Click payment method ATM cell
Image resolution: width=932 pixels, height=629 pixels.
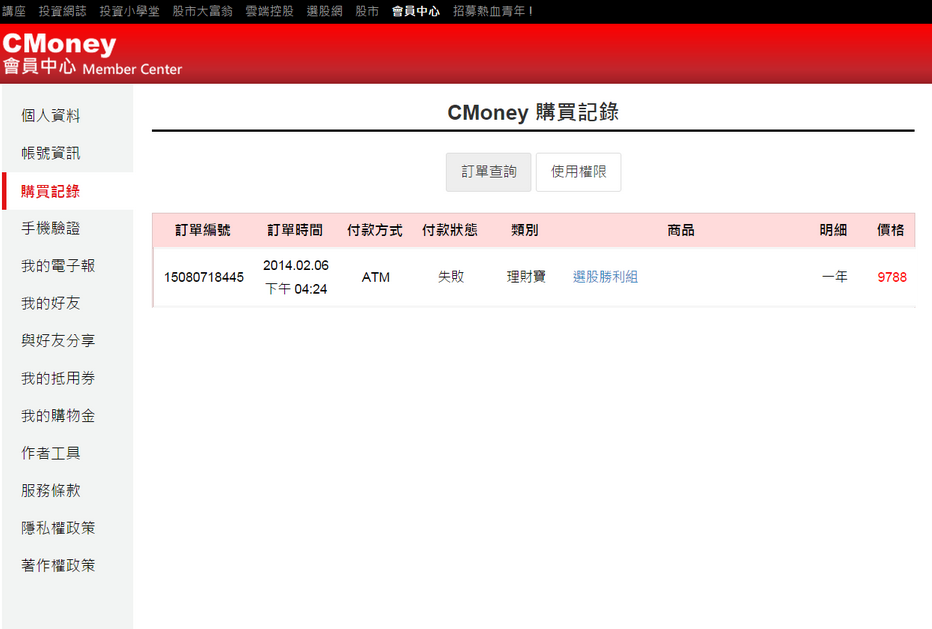tap(376, 277)
